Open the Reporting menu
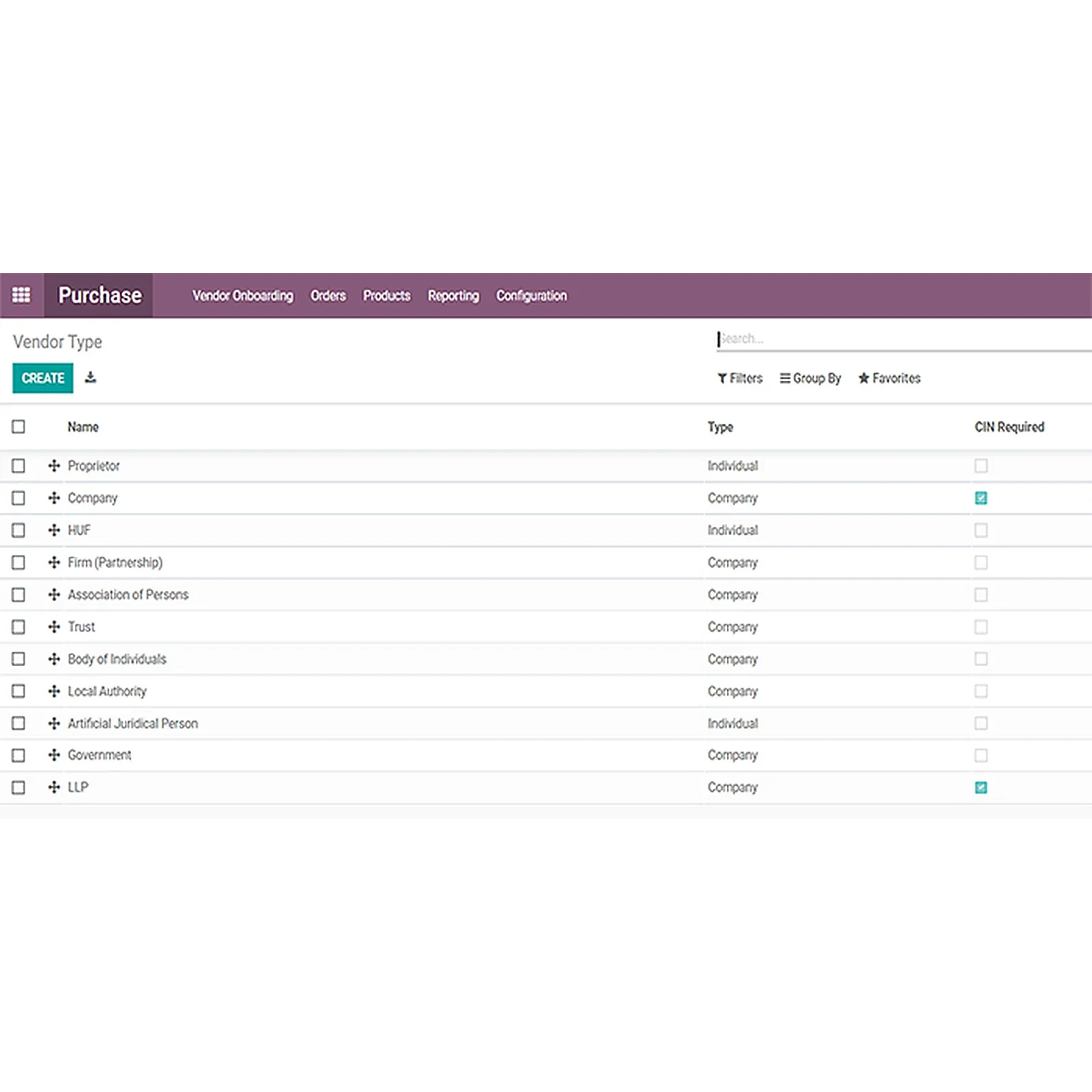Viewport: 1092px width, 1092px height. click(453, 296)
